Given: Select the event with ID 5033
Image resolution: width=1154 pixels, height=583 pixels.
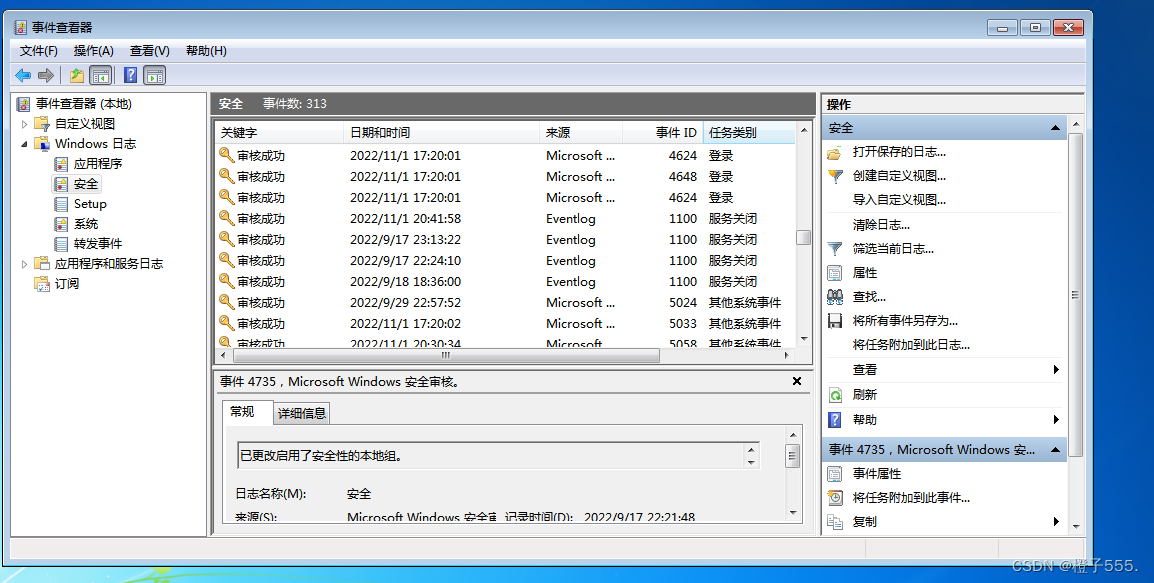Looking at the screenshot, I should (506, 324).
